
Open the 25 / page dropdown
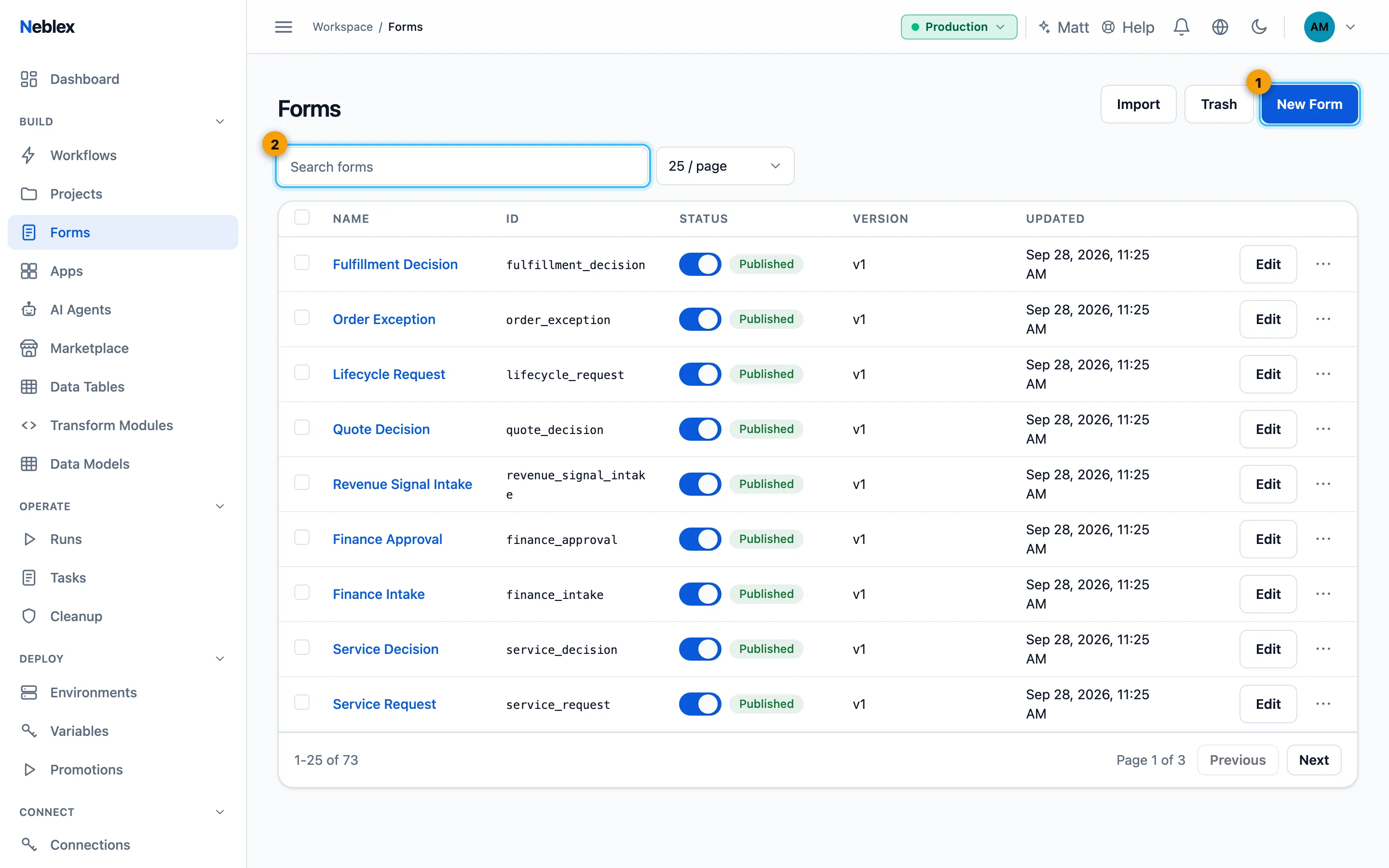[x=725, y=166]
